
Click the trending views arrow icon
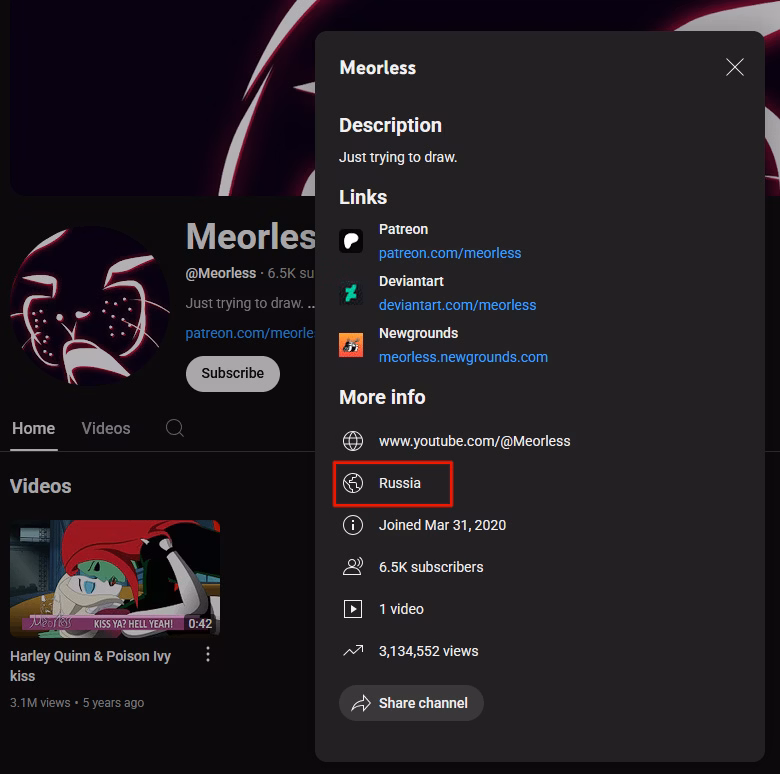click(353, 651)
